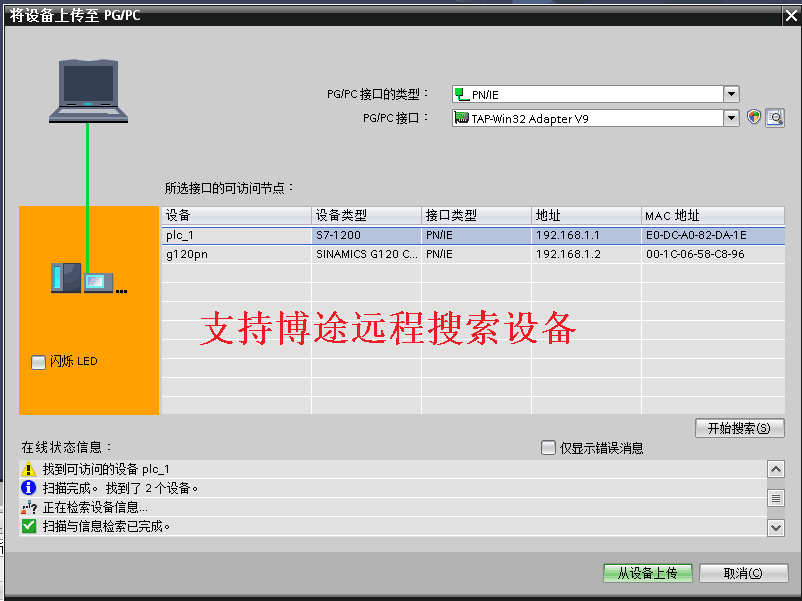This screenshot has width=802, height=601.
Task: Click the scroll-down arrow of the status message list
Action: click(x=776, y=527)
